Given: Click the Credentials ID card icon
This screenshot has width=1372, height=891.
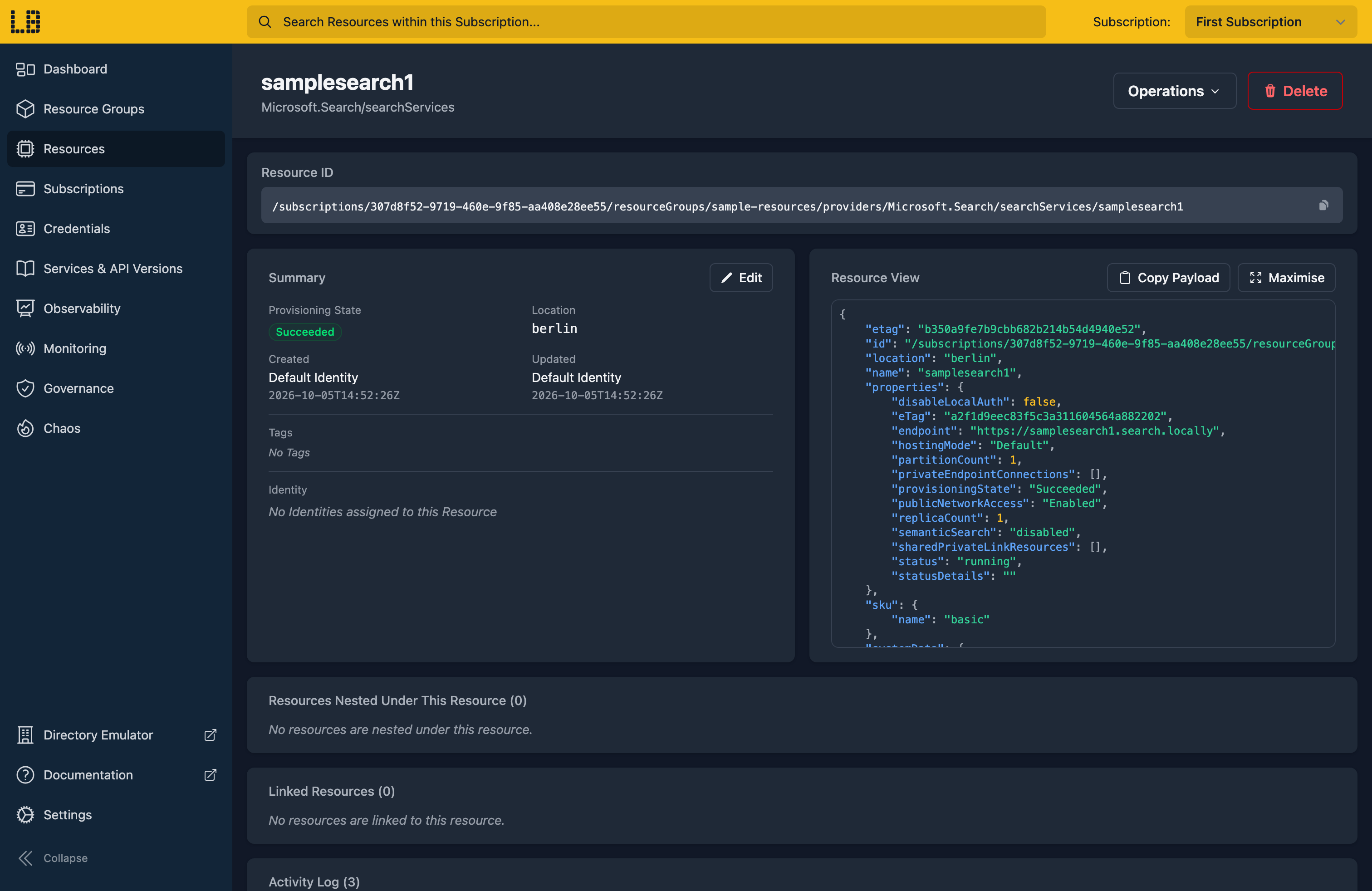Looking at the screenshot, I should [x=25, y=229].
